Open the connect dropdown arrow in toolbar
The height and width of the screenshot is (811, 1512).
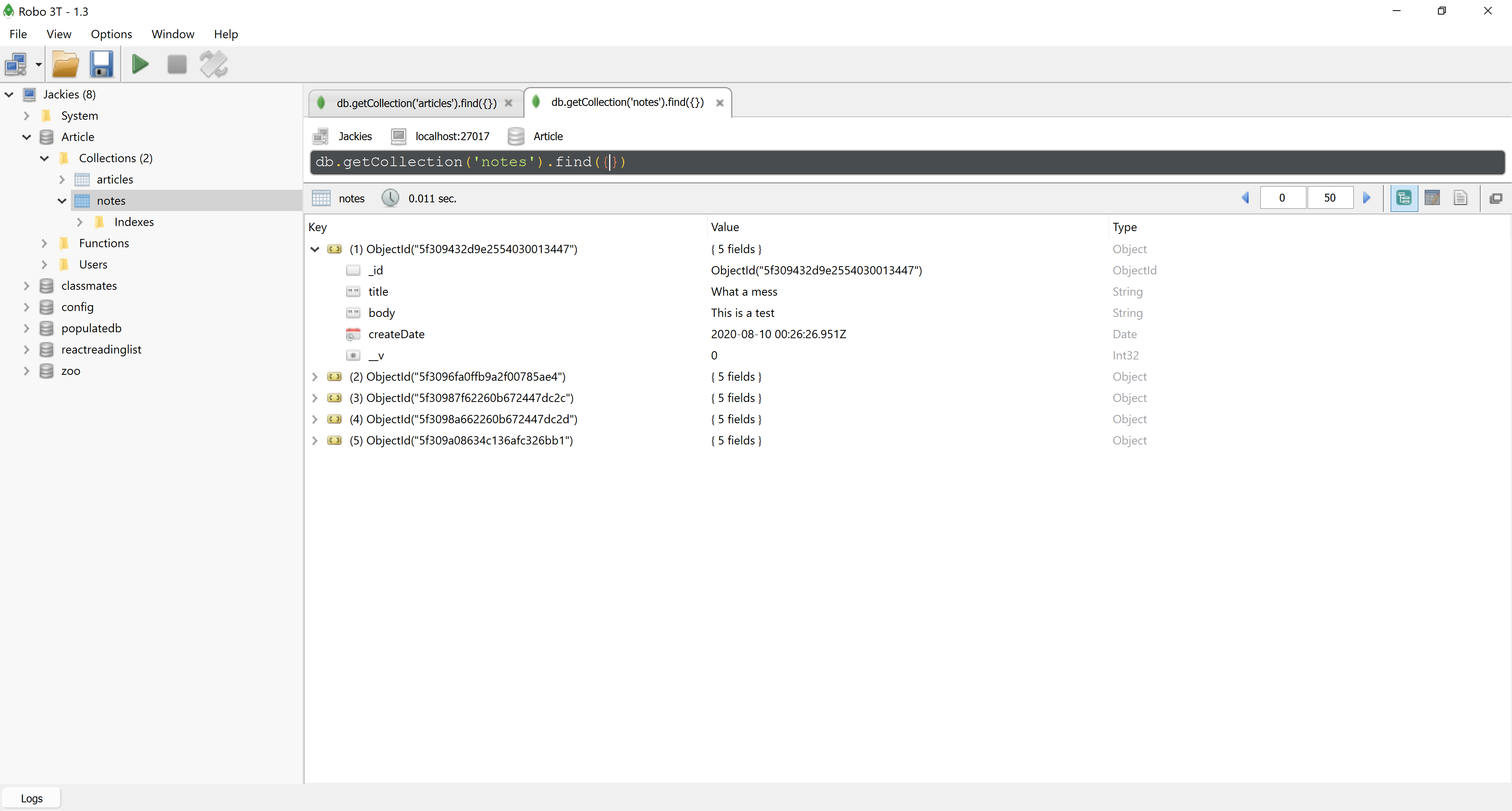39,65
